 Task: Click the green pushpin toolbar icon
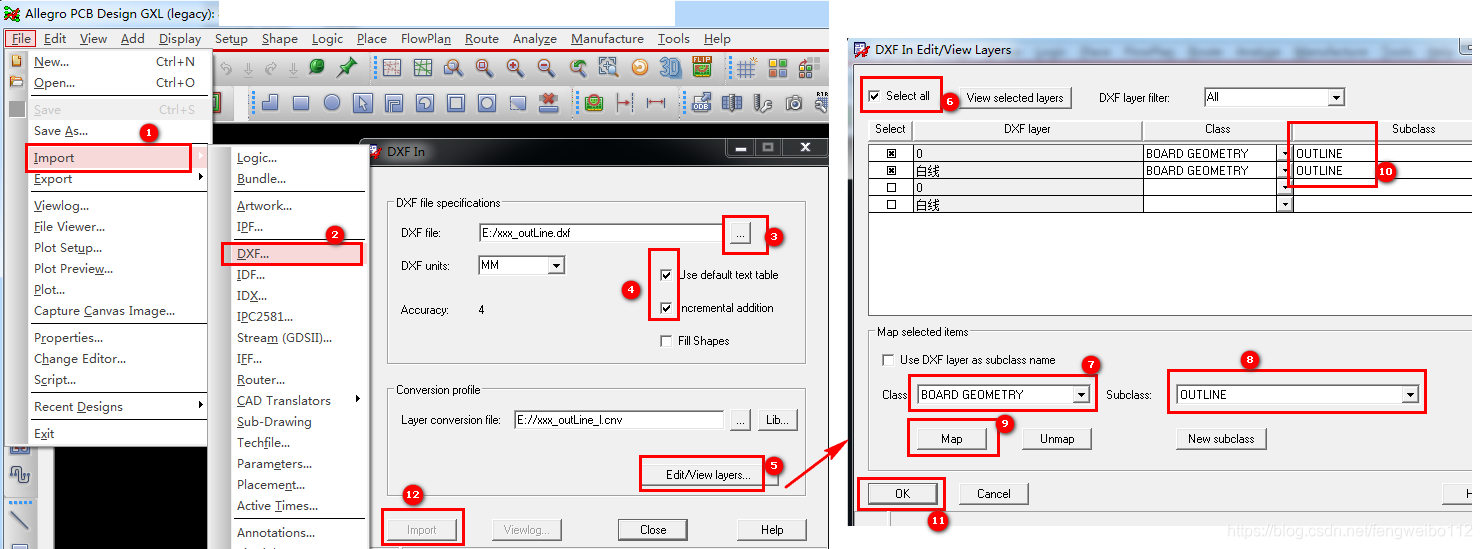(347, 67)
